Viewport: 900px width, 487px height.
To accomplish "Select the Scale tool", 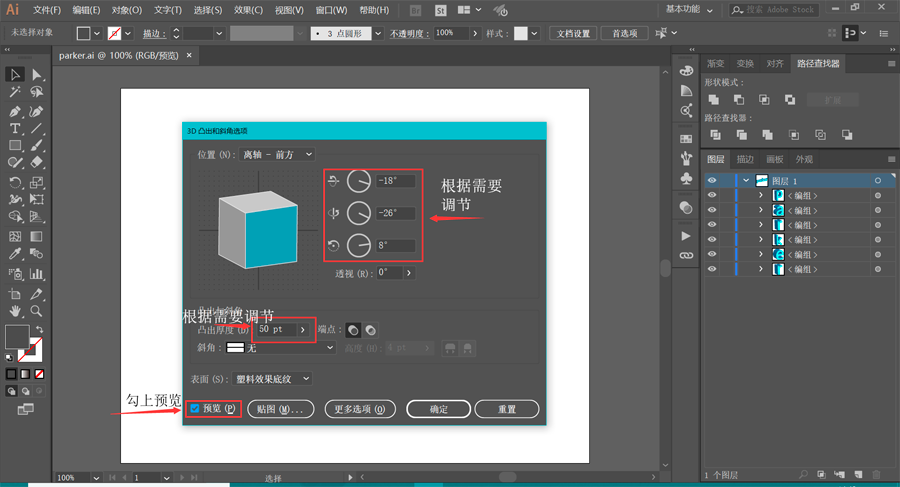I will (x=37, y=183).
